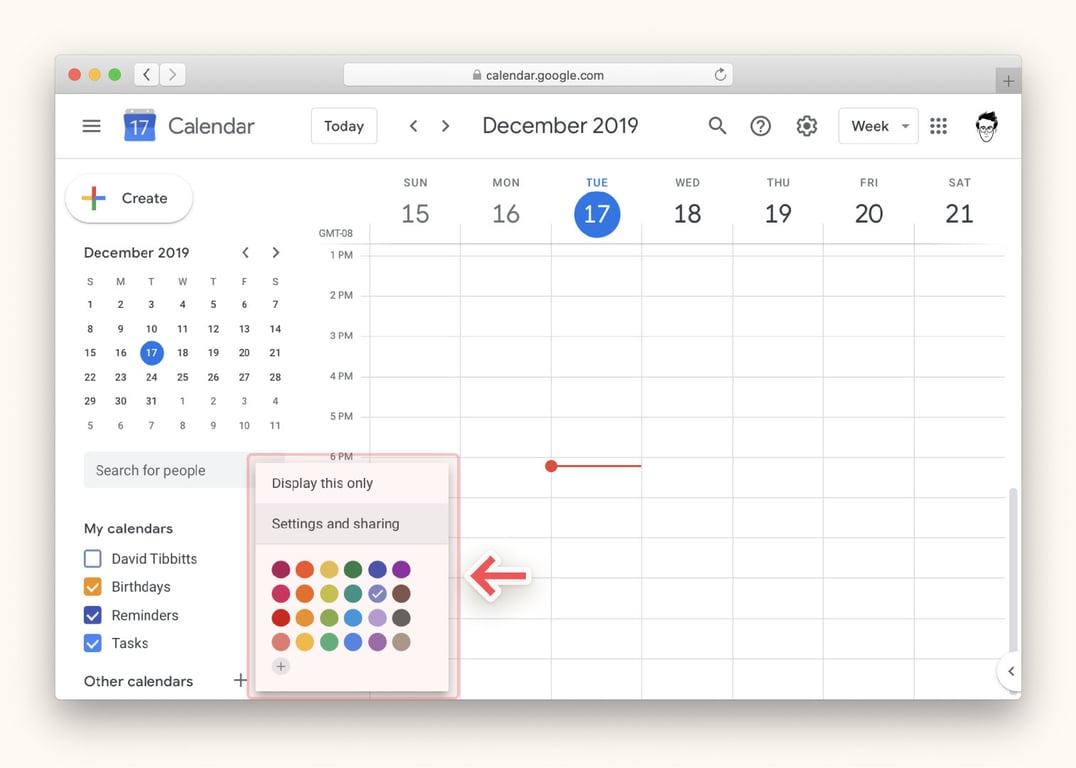Click the search magnifier icon
The height and width of the screenshot is (768, 1076).
pyautogui.click(x=717, y=126)
